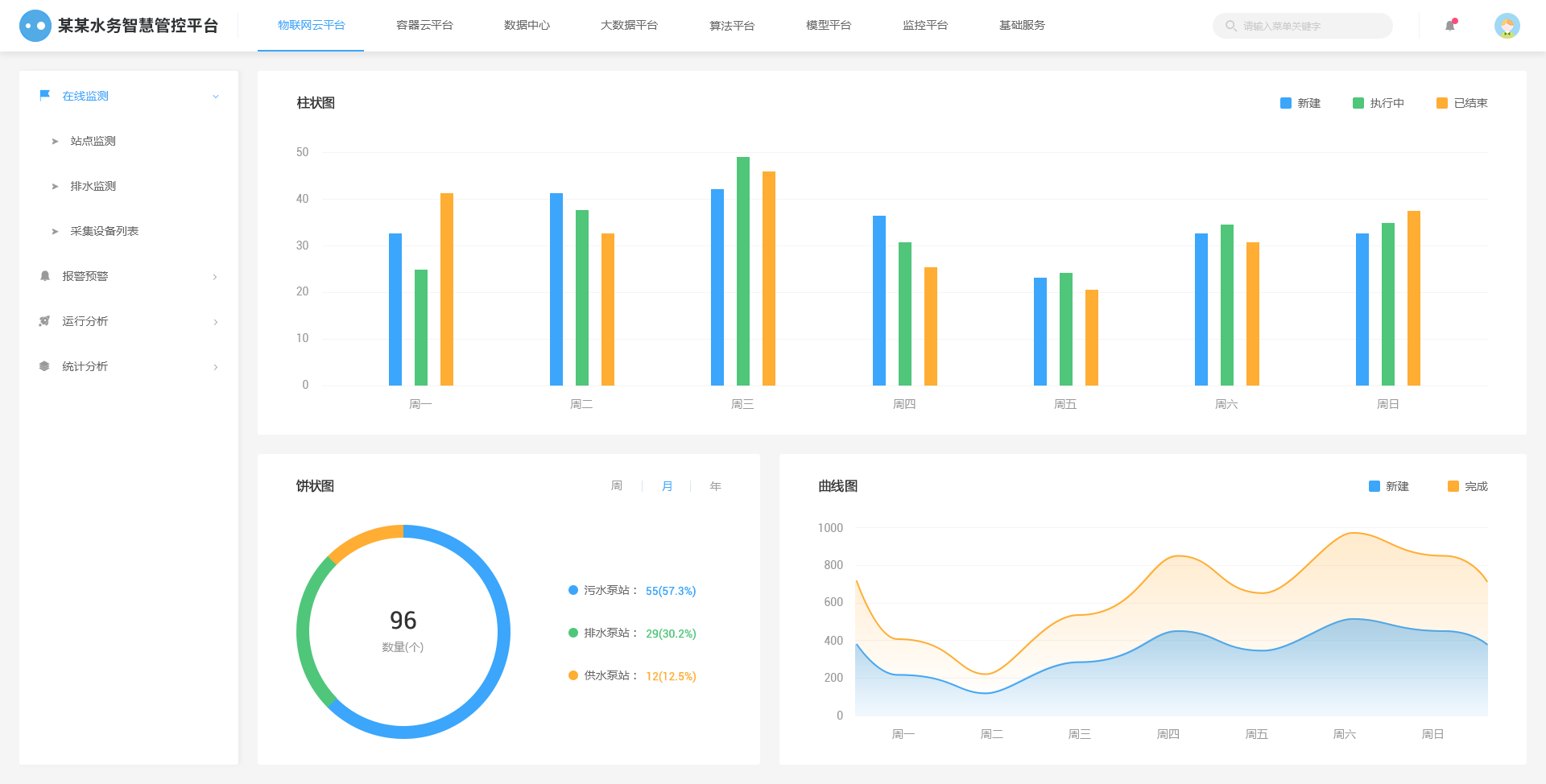The image size is (1546, 784).
Task: Toggle 完成 series in curve chart legend
Action: pyautogui.click(x=1467, y=486)
